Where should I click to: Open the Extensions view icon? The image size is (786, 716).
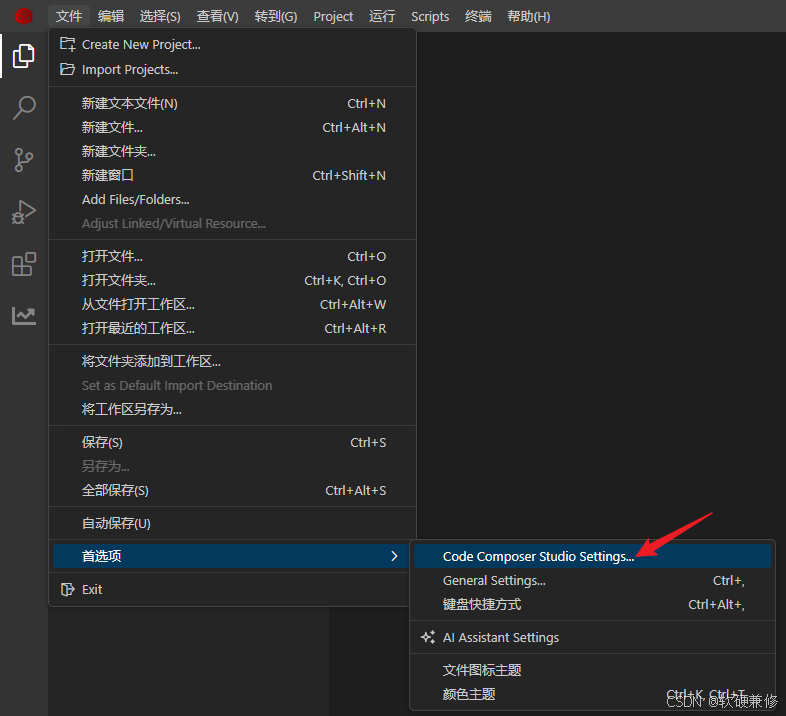[x=24, y=264]
